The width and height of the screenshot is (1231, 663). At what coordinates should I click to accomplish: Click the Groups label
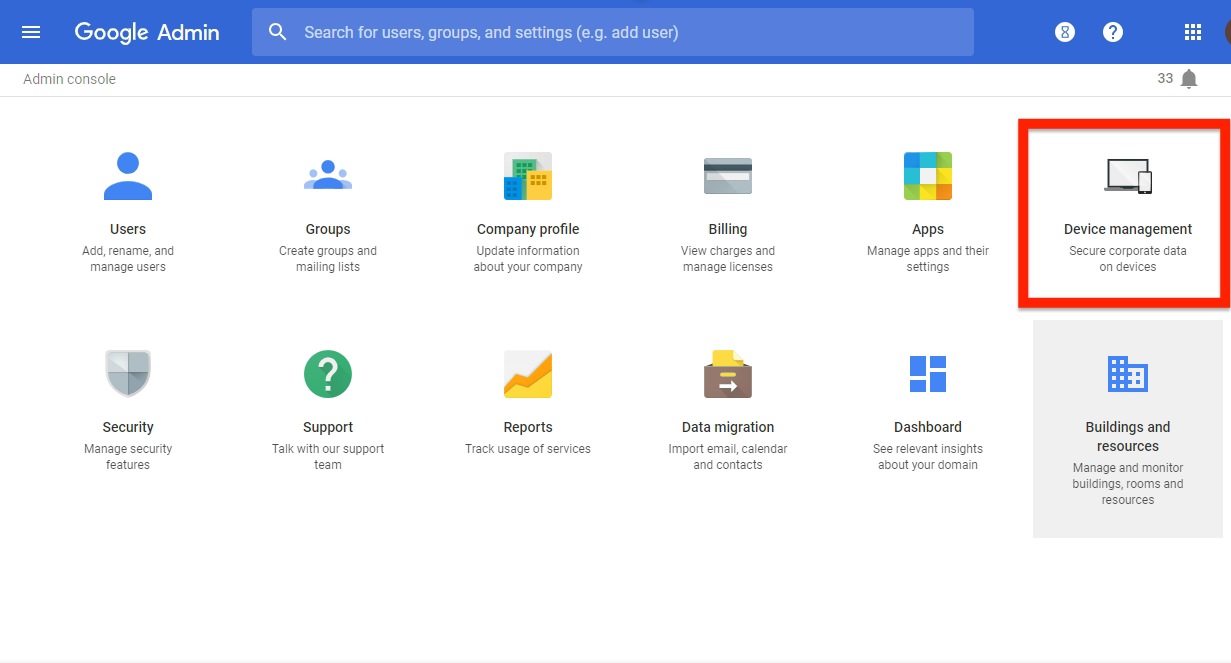(x=328, y=229)
